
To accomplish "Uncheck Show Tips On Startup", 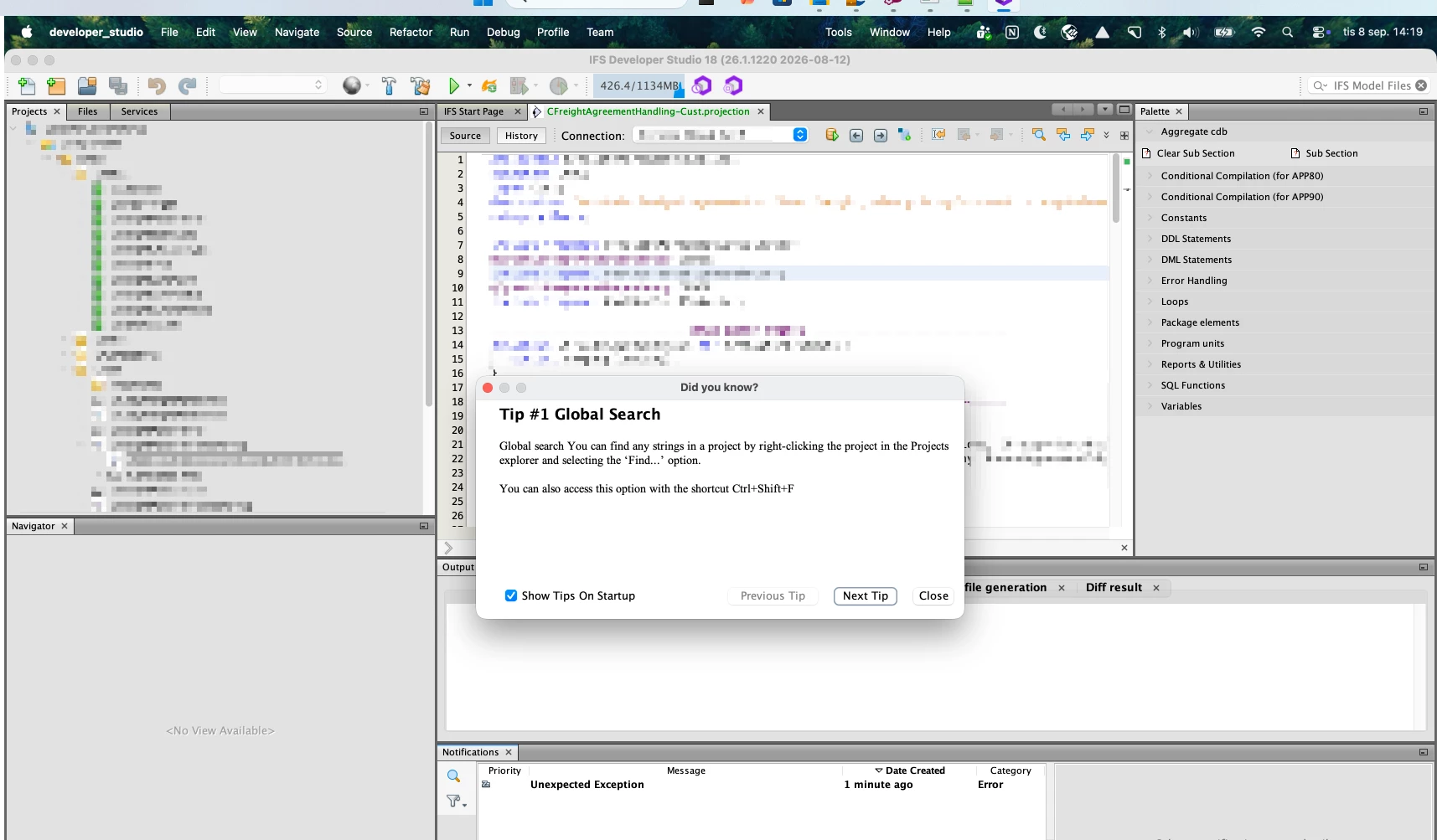I will point(511,595).
